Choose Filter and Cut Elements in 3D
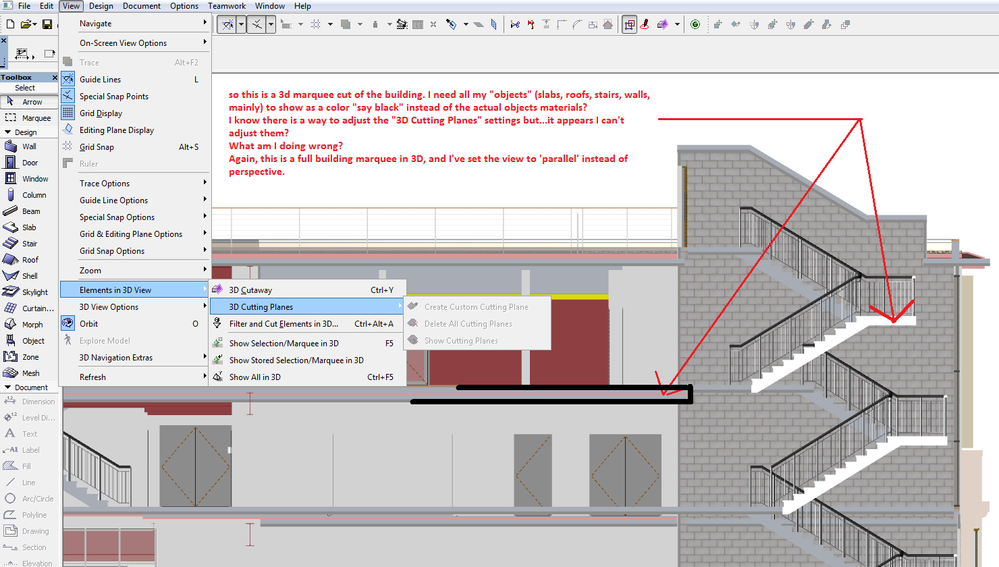Image resolution: width=999 pixels, height=567 pixels. [308, 324]
